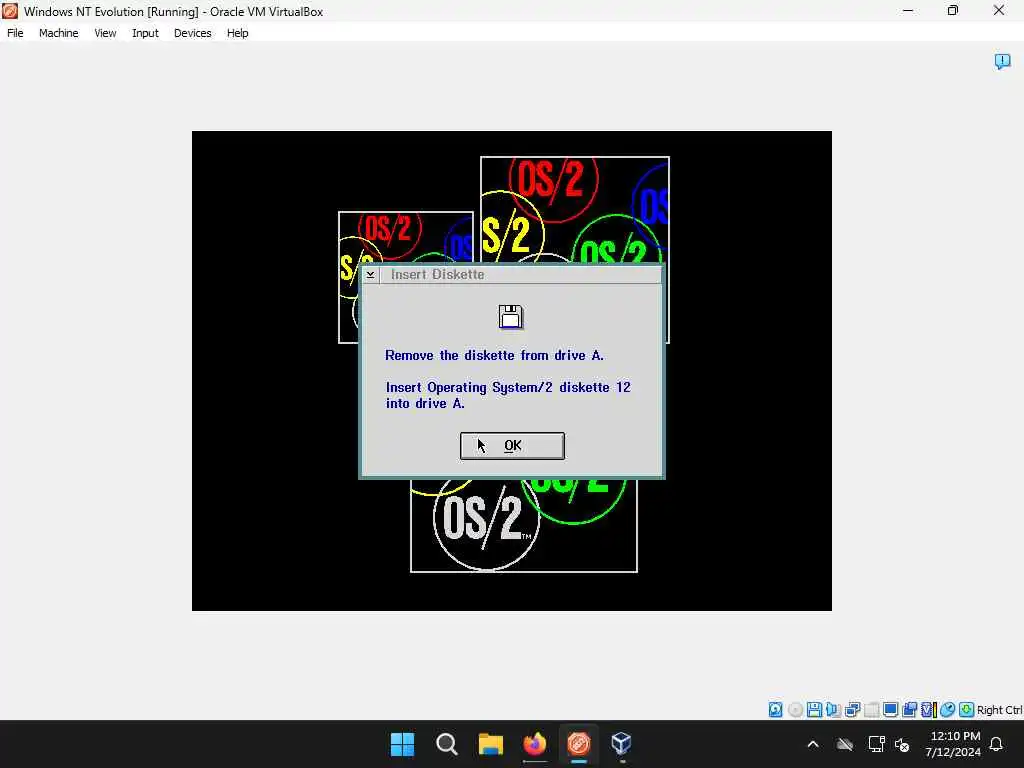Click the floppy drive status icon

[814, 710]
